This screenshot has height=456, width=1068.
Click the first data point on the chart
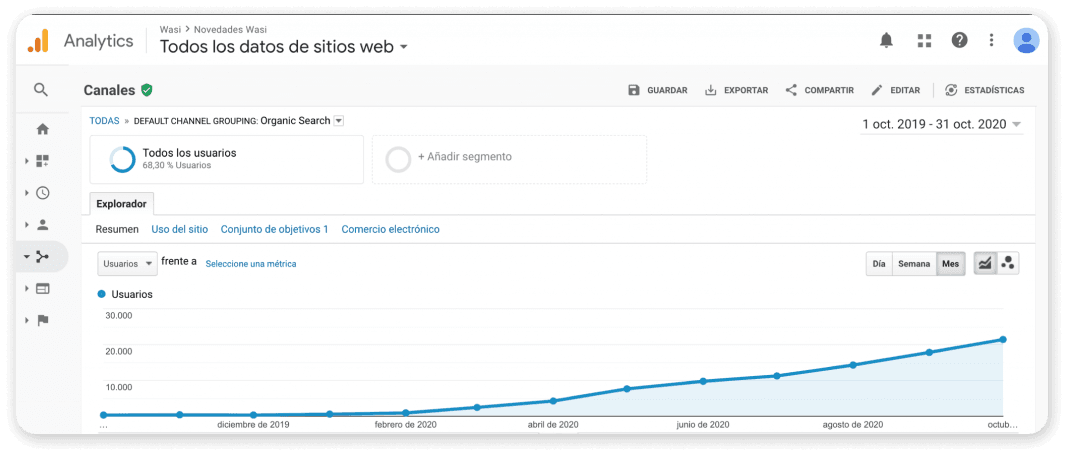pyautogui.click(x=104, y=414)
